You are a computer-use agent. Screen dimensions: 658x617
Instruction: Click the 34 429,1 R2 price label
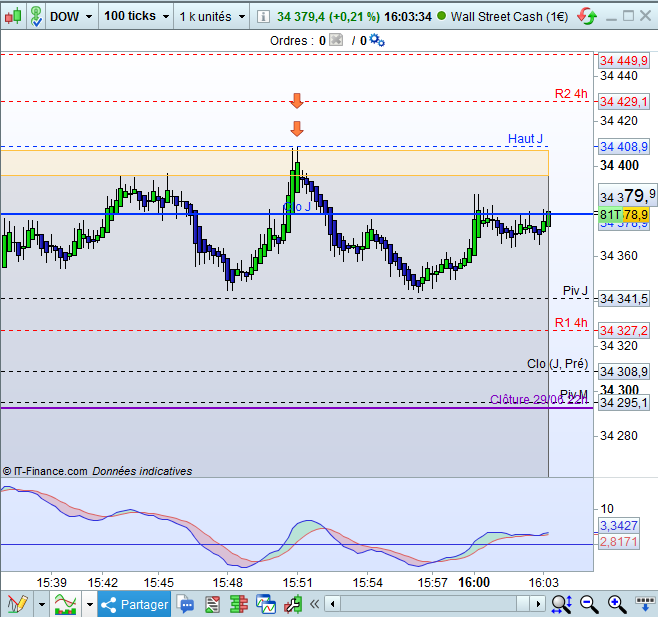click(x=624, y=101)
